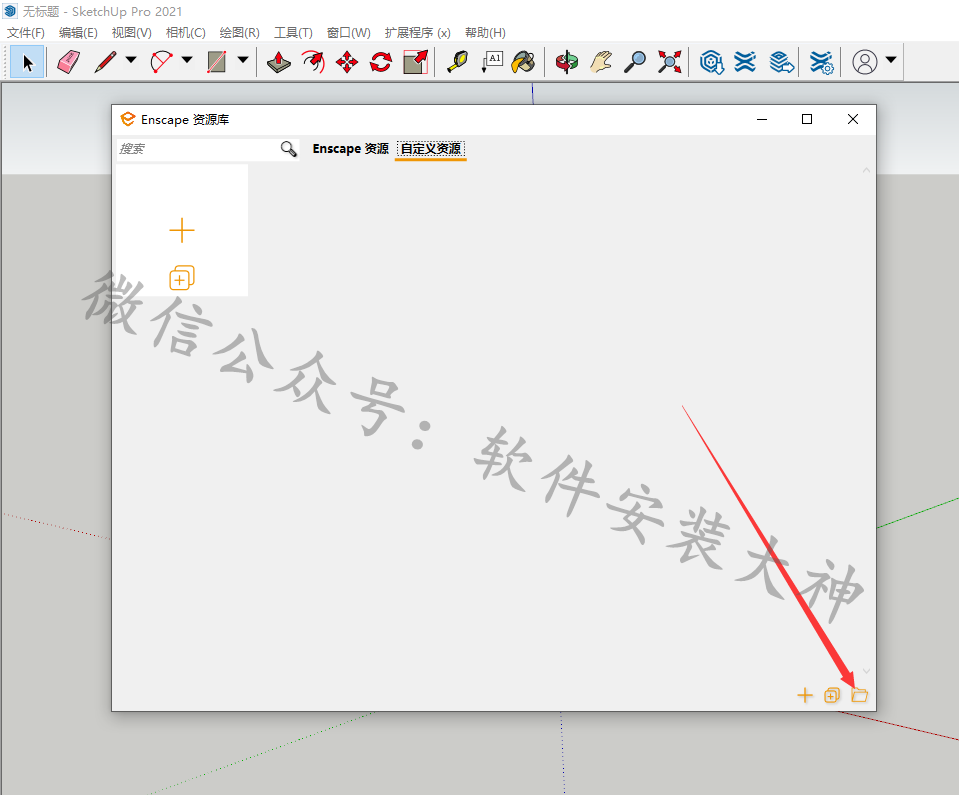
Task: Open the Extension Manager icon
Action: coord(821,62)
